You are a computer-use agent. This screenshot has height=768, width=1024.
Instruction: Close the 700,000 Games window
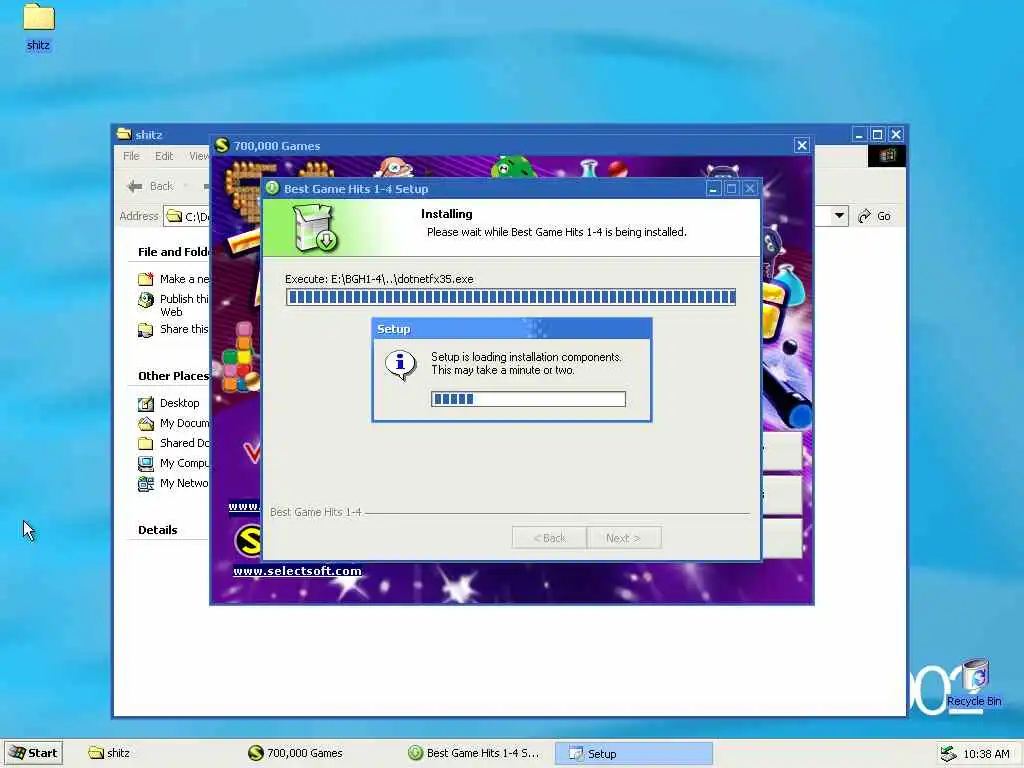click(802, 145)
